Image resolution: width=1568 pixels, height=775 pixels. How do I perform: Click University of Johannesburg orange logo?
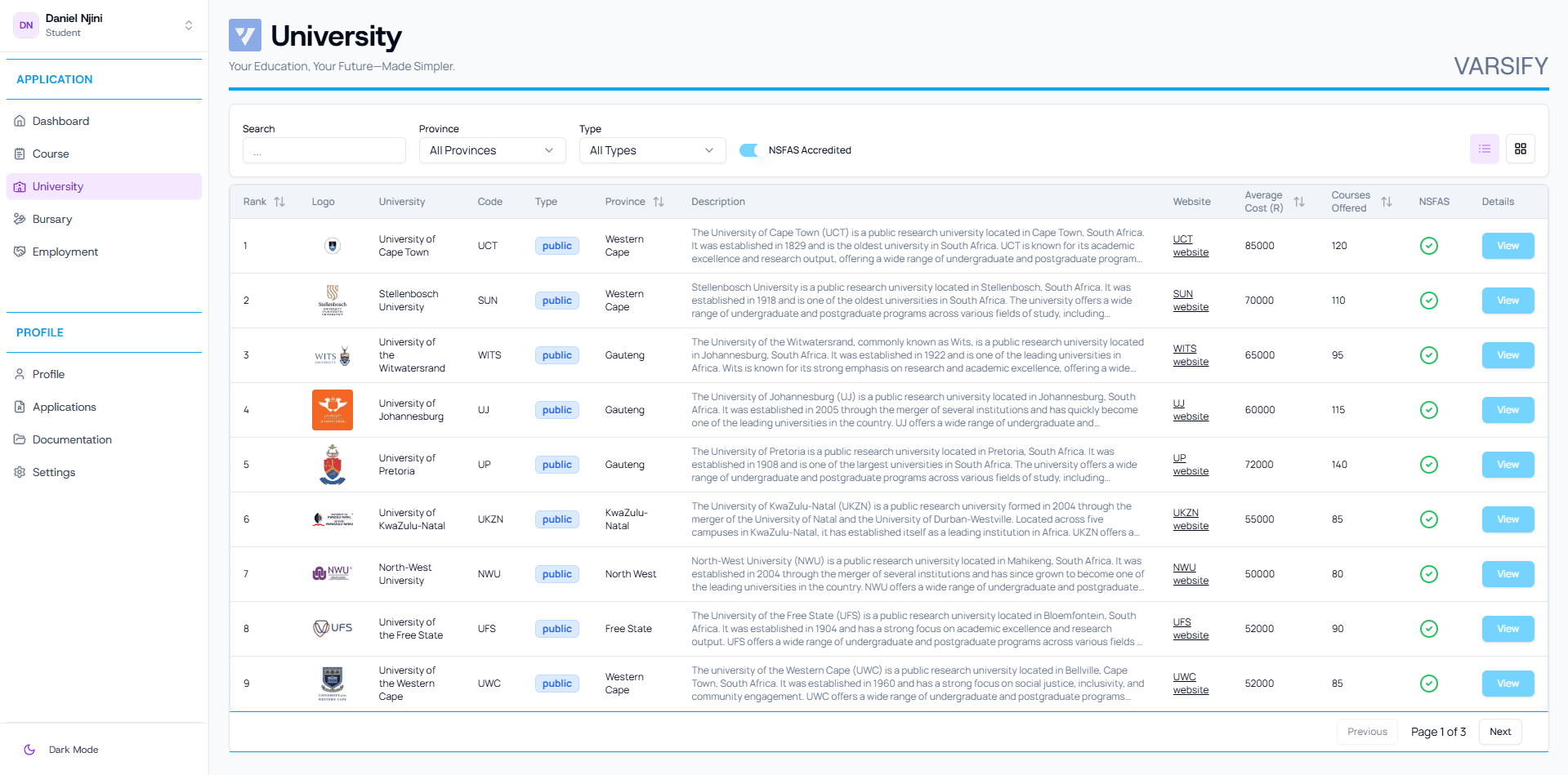pos(333,410)
